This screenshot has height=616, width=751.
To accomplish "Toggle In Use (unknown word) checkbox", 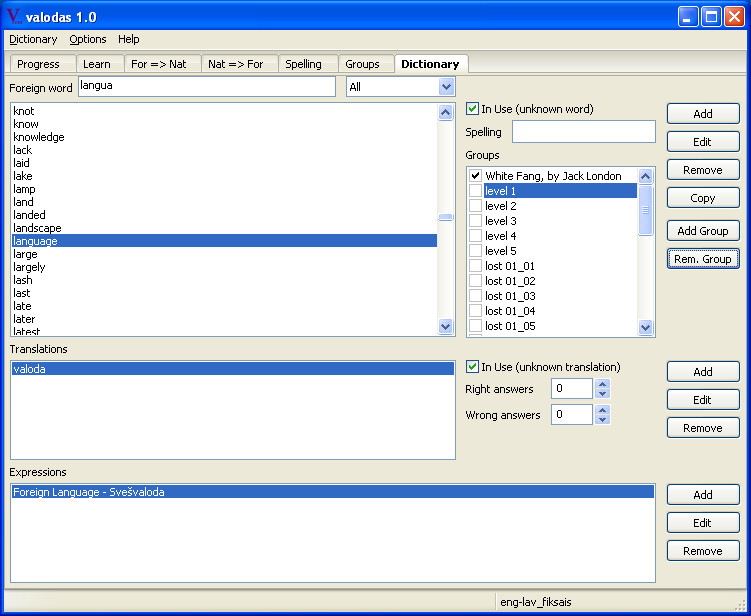I will coord(472,109).
